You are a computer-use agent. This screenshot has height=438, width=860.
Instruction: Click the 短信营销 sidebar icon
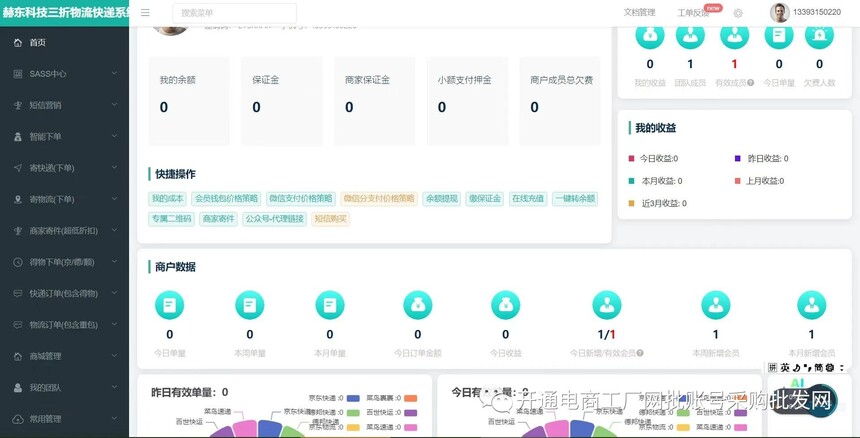18,105
